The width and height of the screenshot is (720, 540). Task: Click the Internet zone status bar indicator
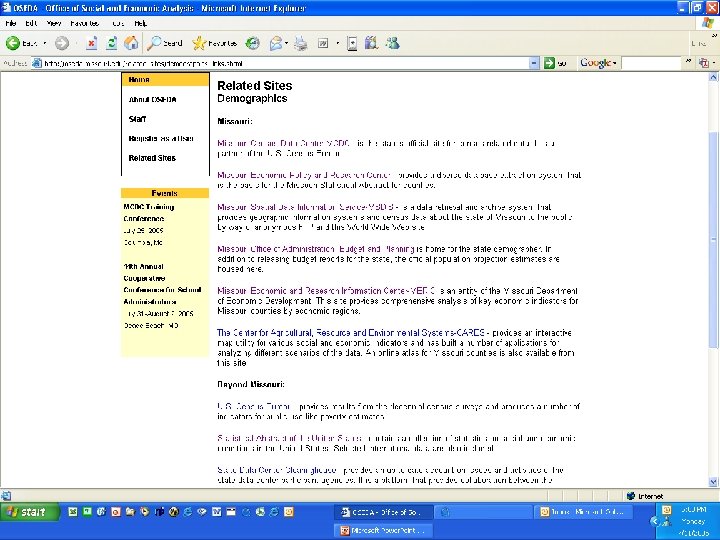click(x=645, y=496)
